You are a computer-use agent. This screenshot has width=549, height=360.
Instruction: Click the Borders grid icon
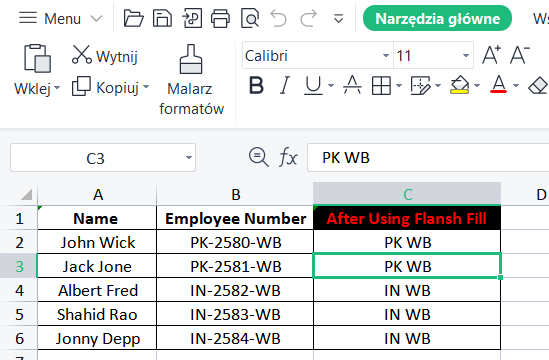(x=381, y=85)
